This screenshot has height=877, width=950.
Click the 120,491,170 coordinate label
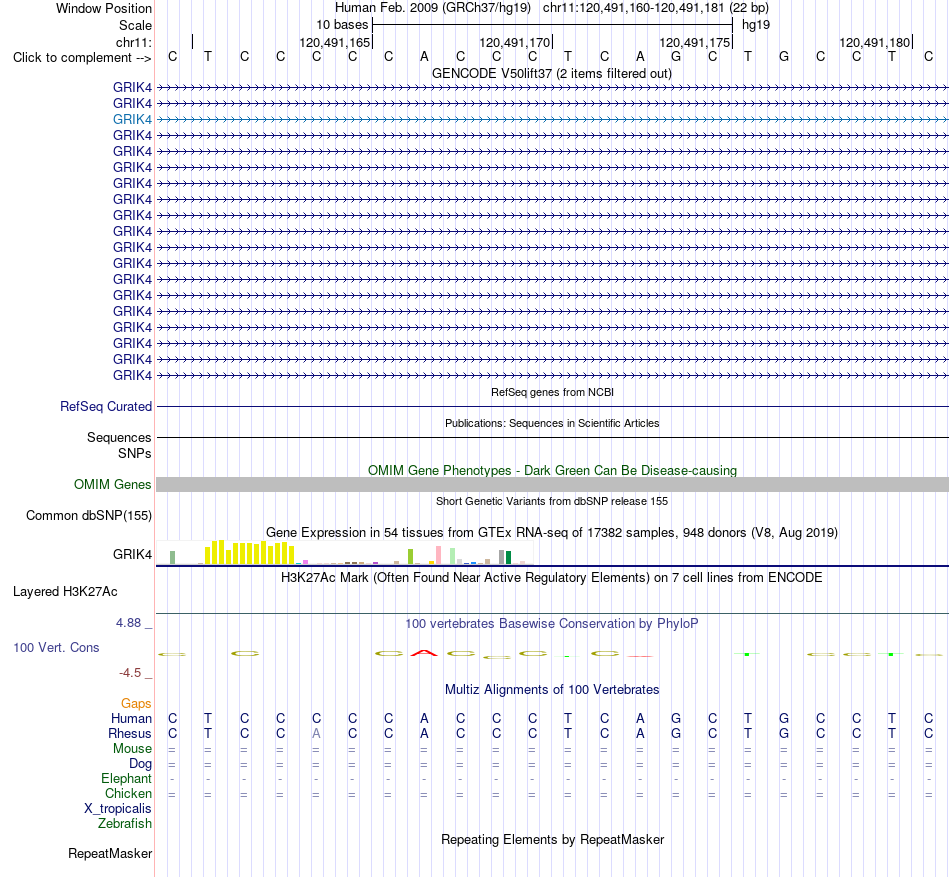click(x=514, y=42)
